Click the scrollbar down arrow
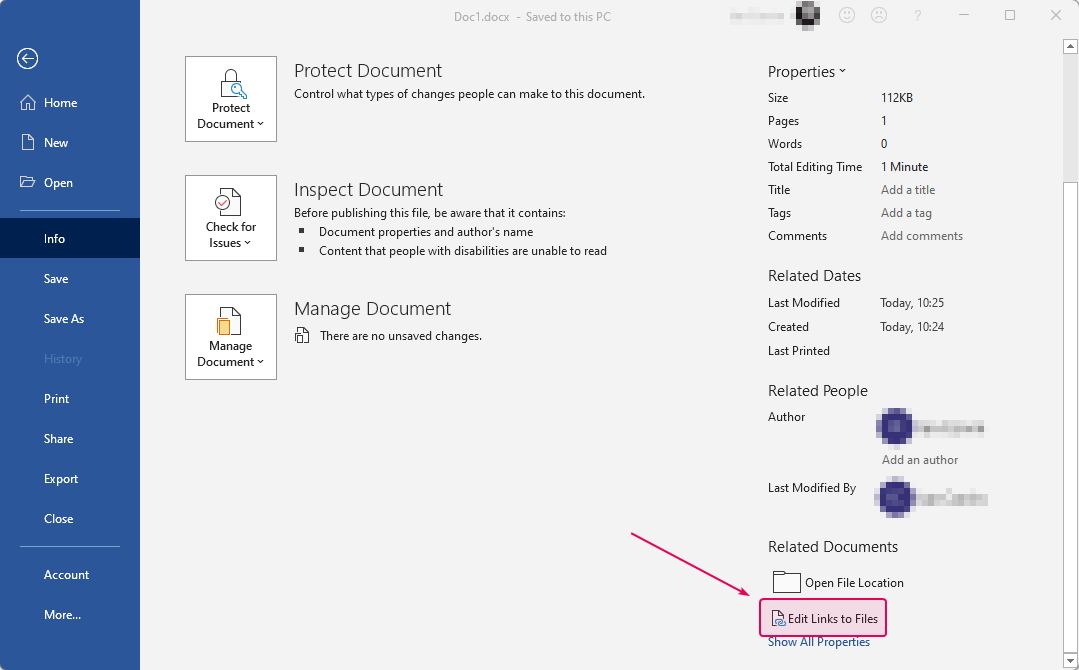The image size is (1079, 670). point(1070,662)
